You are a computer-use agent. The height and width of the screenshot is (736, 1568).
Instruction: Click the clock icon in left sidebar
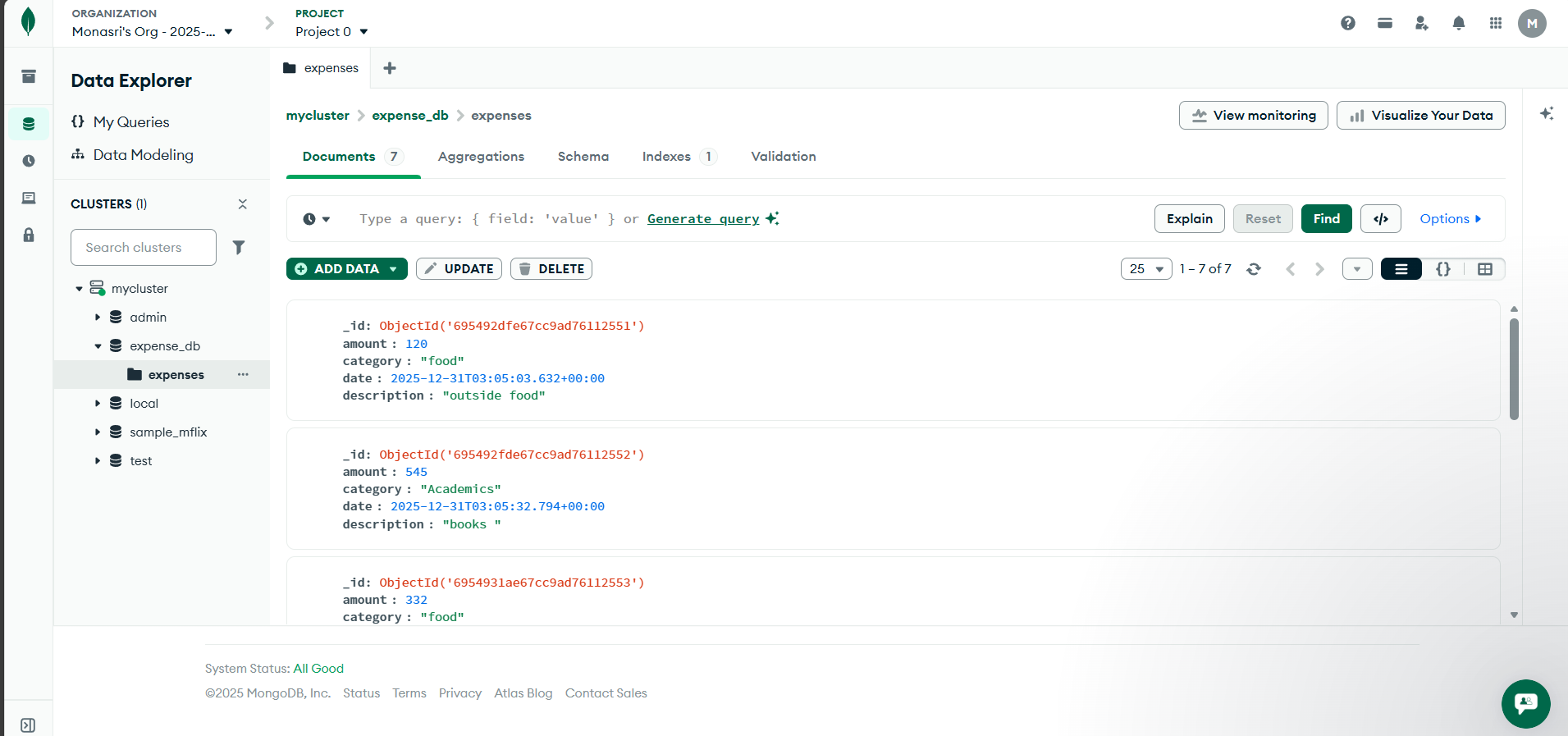[29, 161]
